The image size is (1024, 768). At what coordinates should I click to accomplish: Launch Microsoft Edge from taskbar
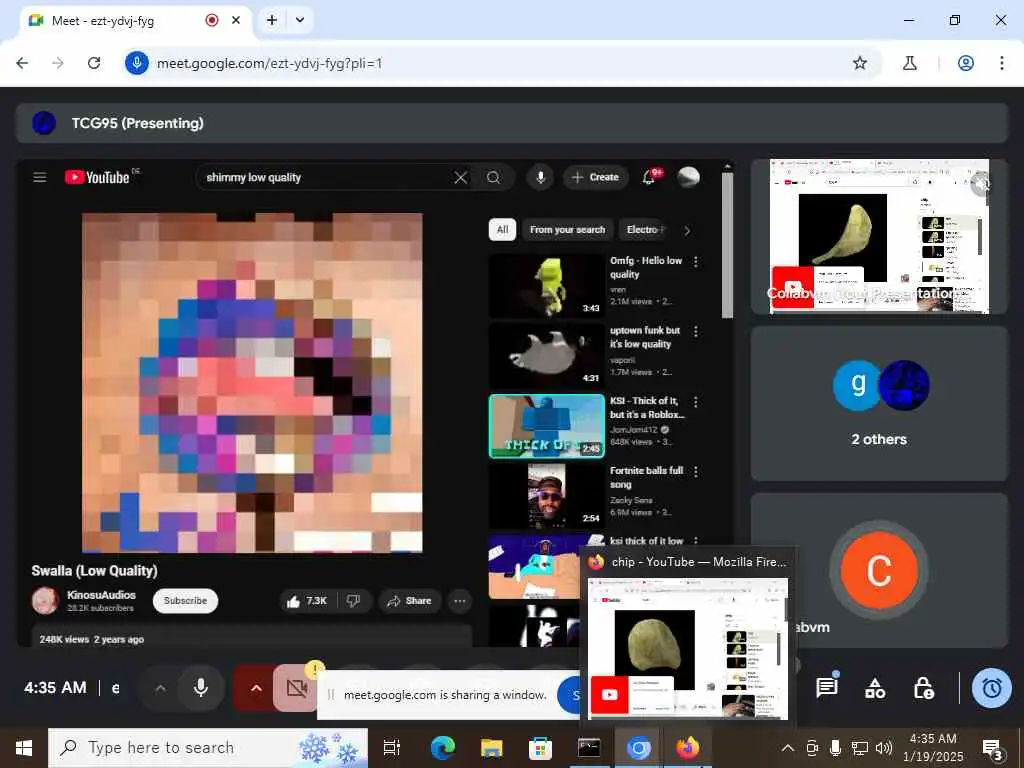click(x=442, y=748)
